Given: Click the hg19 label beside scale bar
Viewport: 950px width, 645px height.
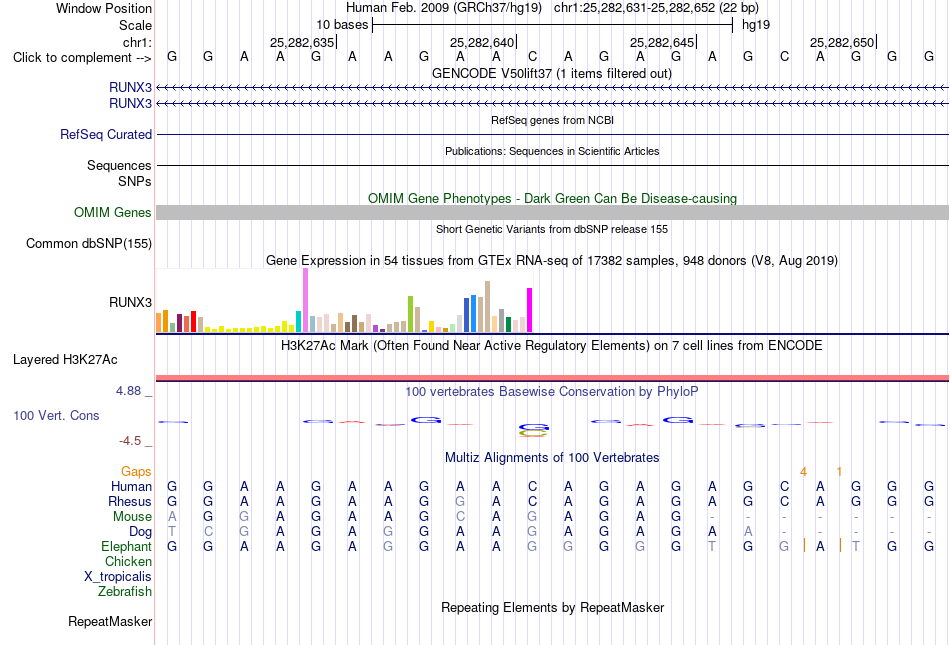Looking at the screenshot, I should pos(756,25).
